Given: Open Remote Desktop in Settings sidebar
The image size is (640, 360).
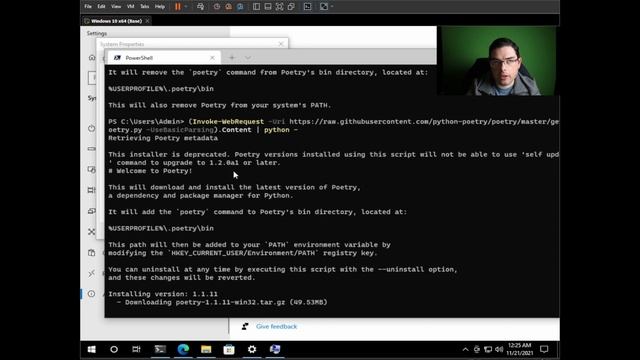Looking at the screenshot, I should pyautogui.click(x=91, y=273).
